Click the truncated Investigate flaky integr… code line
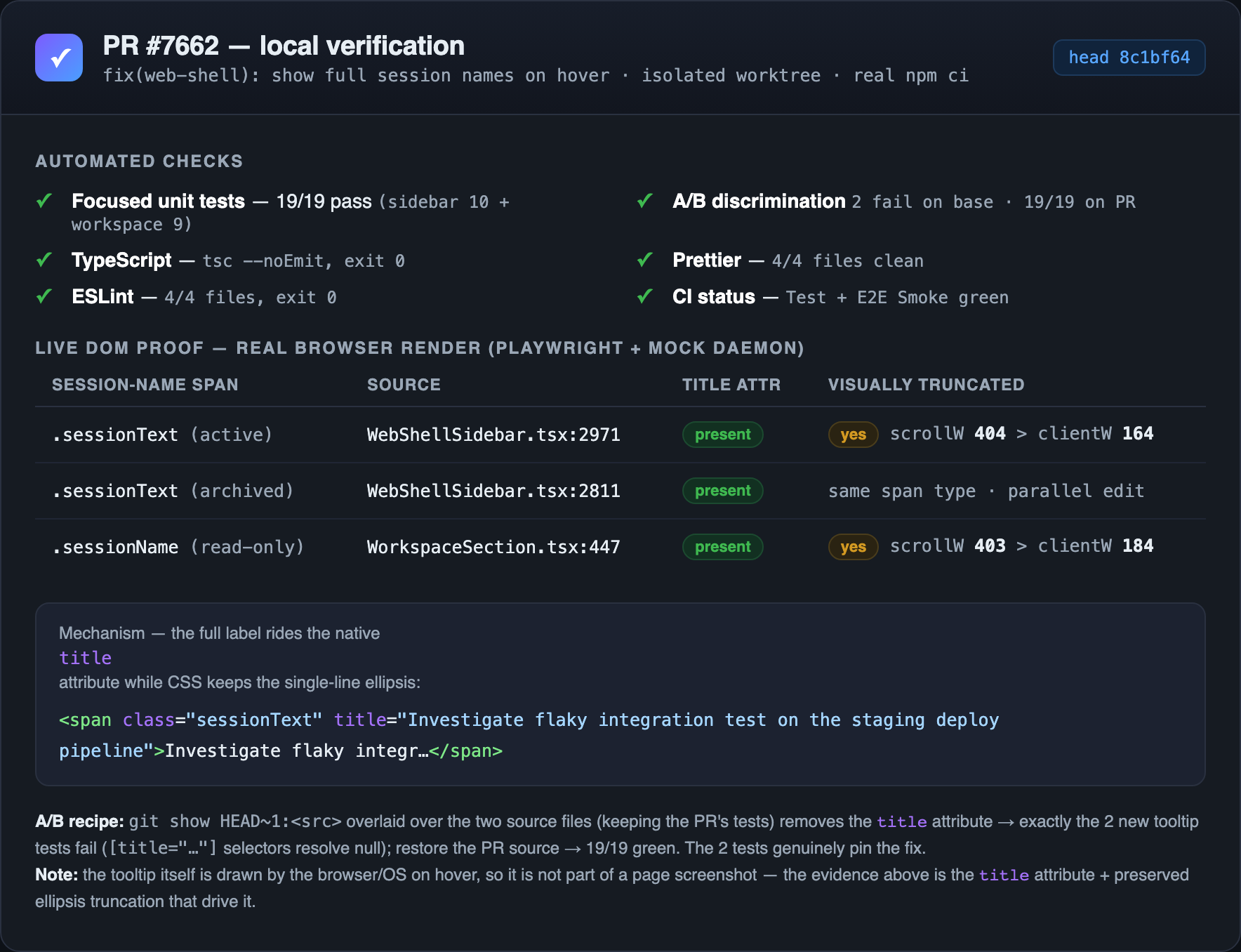The width and height of the screenshot is (1241, 952). point(281,751)
